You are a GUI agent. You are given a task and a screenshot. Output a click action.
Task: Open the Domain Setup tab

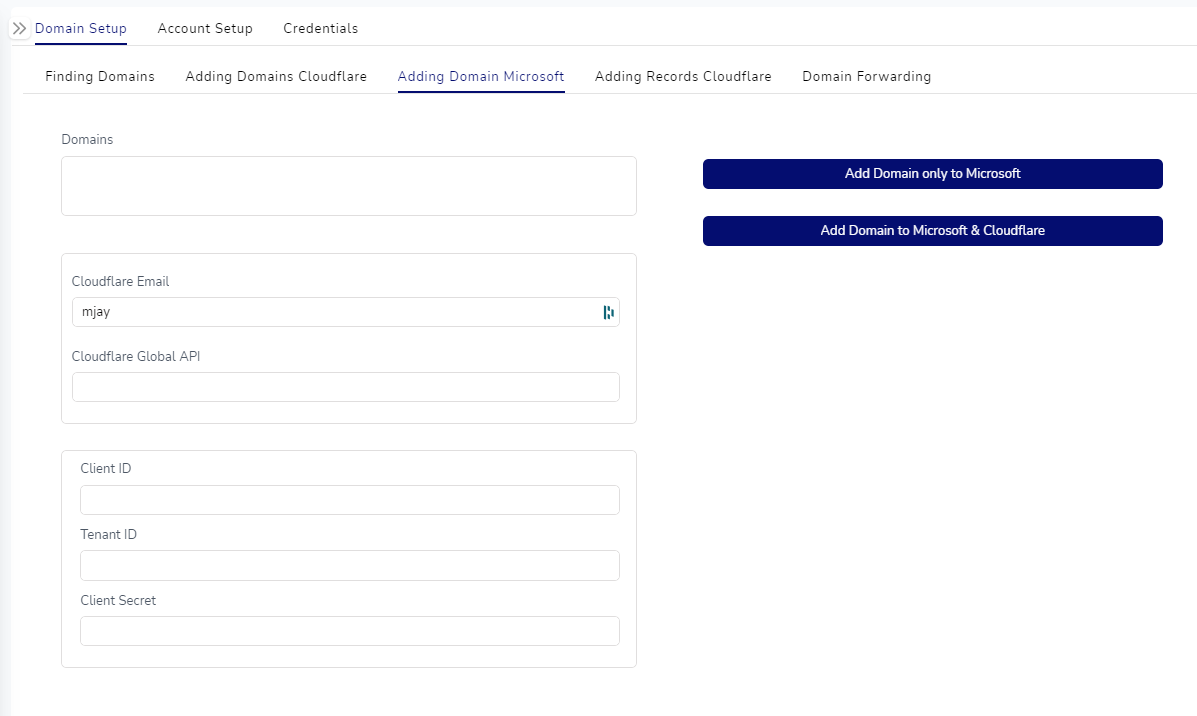pos(81,28)
